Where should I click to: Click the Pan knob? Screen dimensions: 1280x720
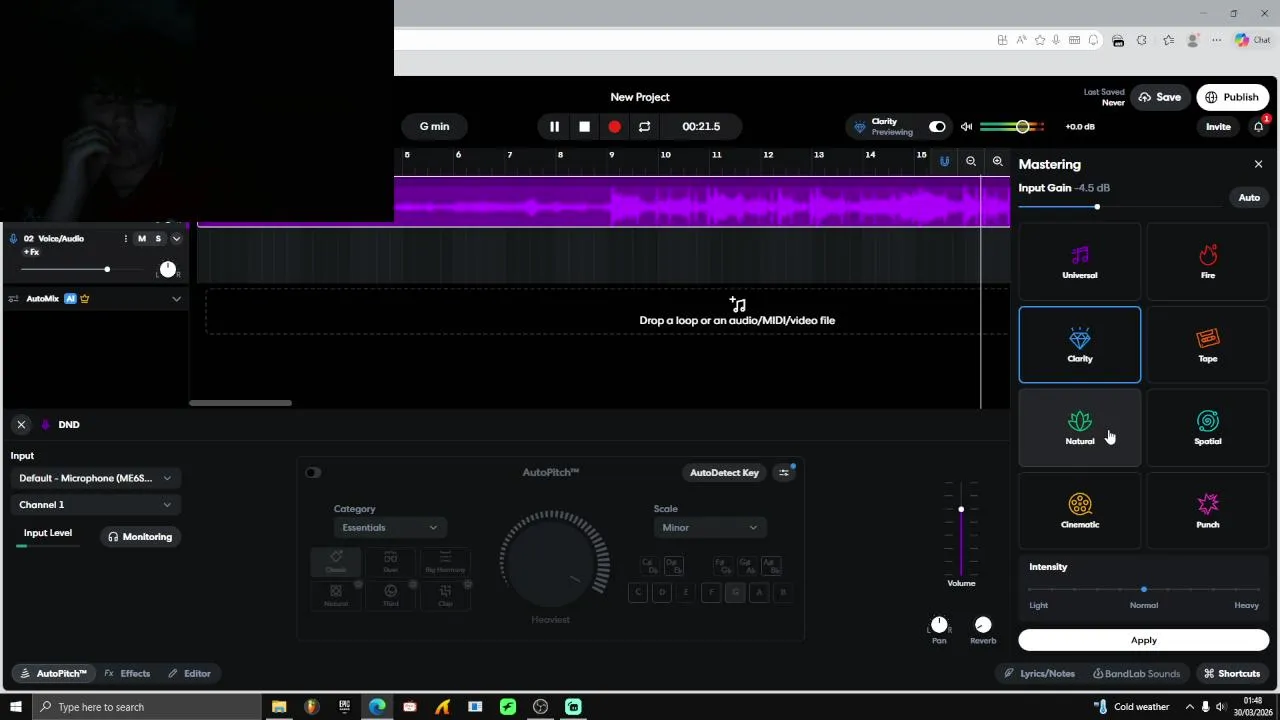(939, 625)
